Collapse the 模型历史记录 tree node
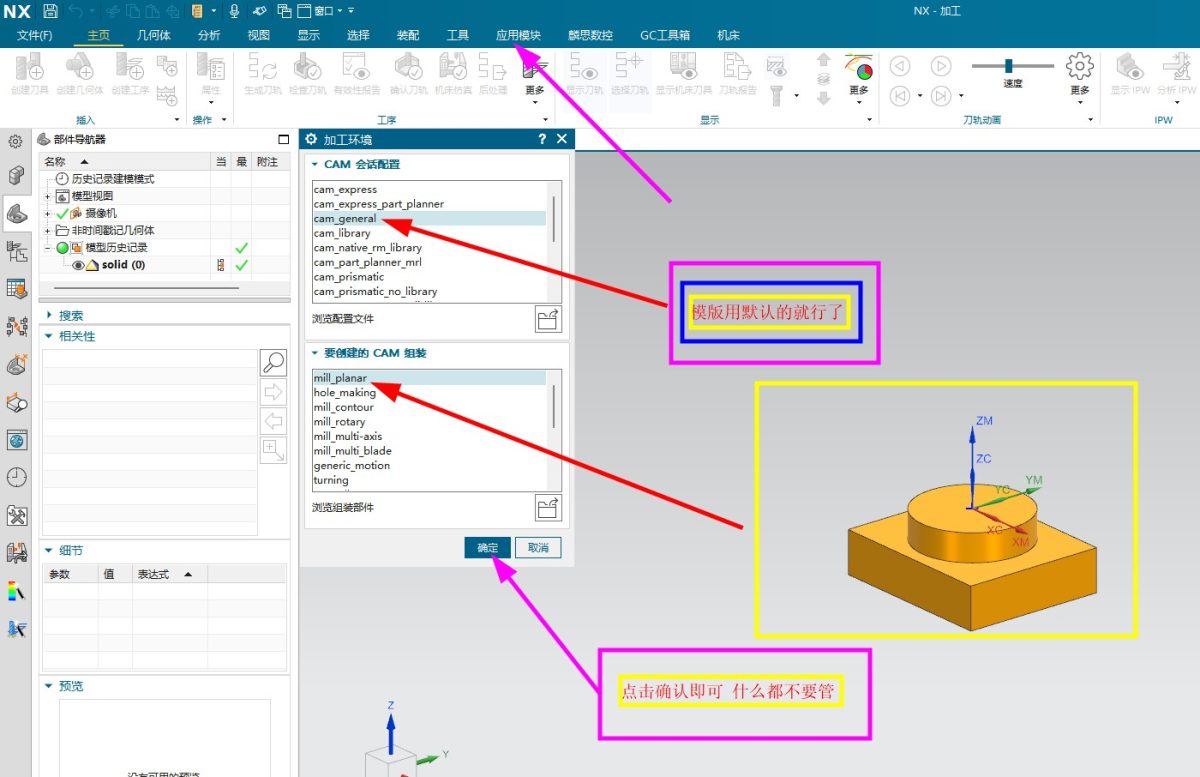This screenshot has height=777, width=1200. tap(47, 248)
